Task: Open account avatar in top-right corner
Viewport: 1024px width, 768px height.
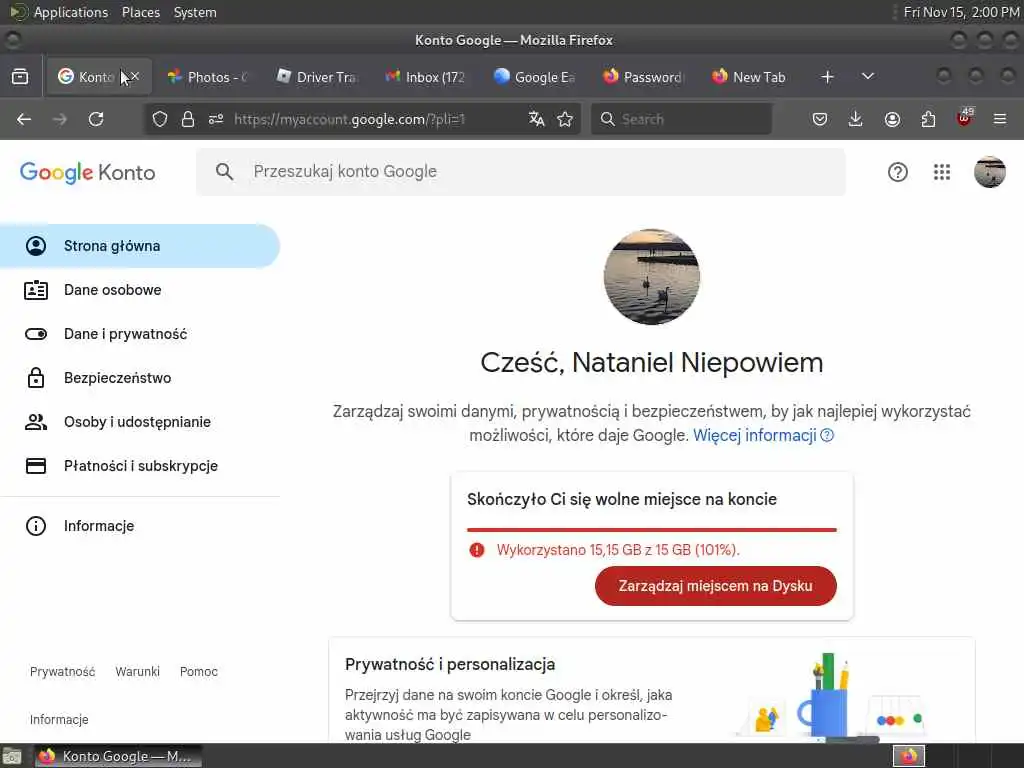Action: [989, 172]
